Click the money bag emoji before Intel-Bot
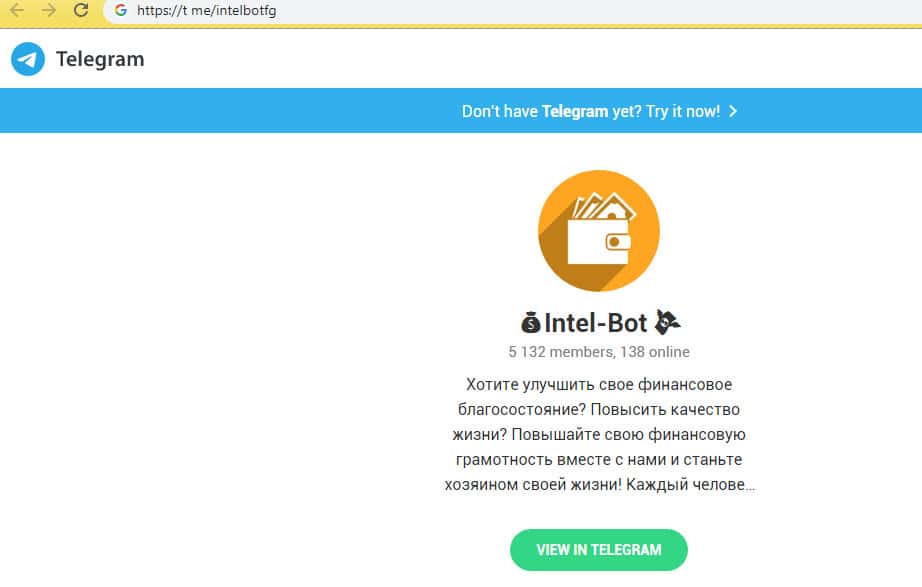Screen dimensions: 922x587 point(530,323)
